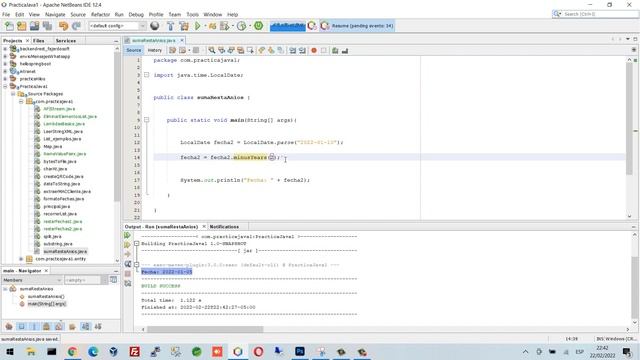Toggle Show Inherited Members in Navigator
The image size is (640, 360).
tap(9, 327)
